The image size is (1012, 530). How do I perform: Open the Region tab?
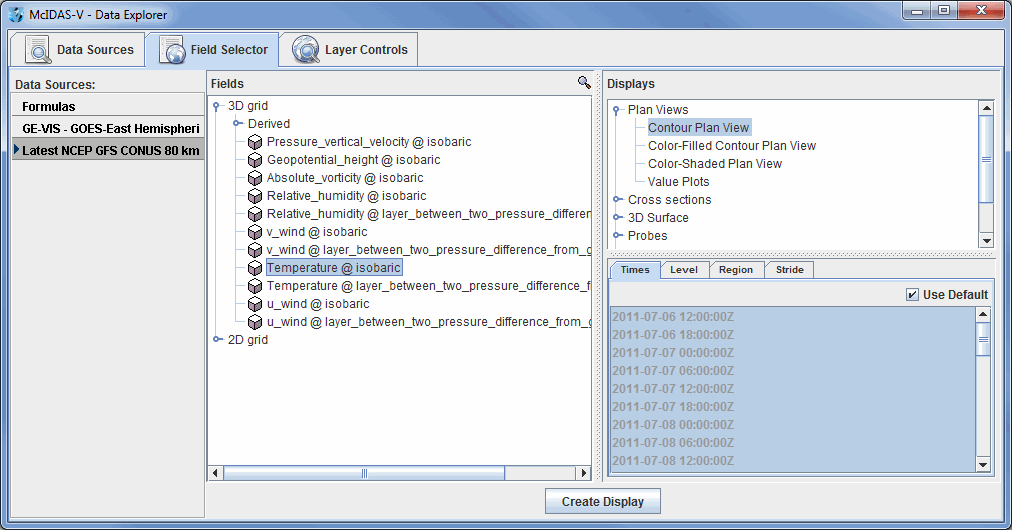point(736,270)
